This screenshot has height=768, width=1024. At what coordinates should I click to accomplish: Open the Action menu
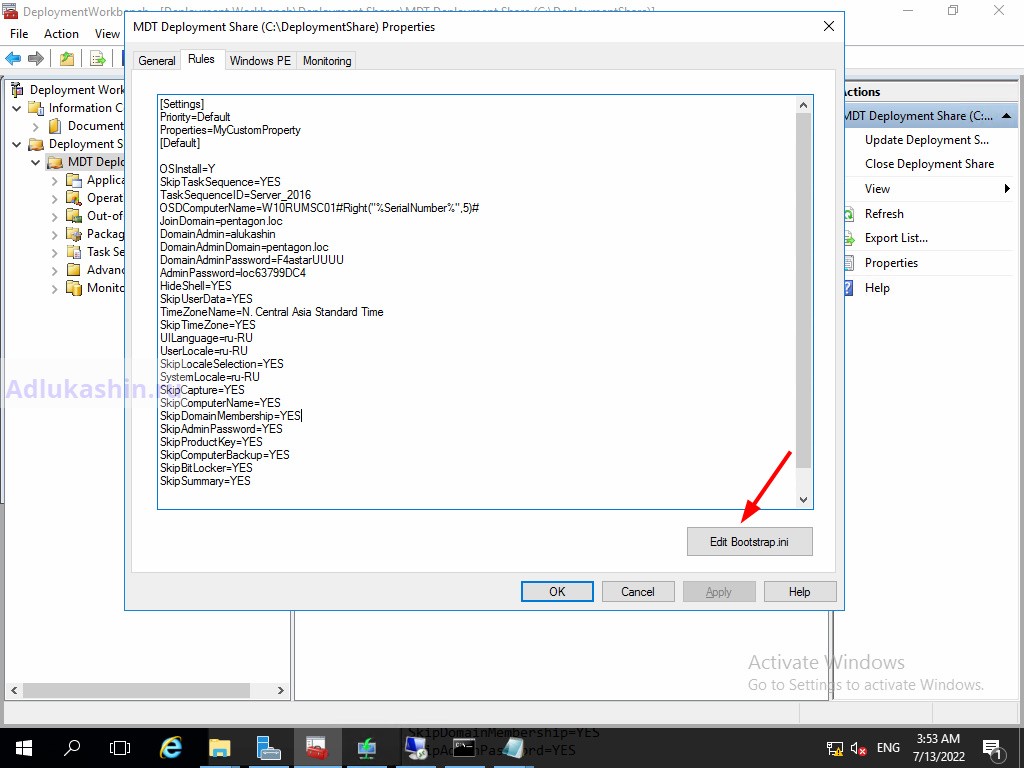(61, 34)
